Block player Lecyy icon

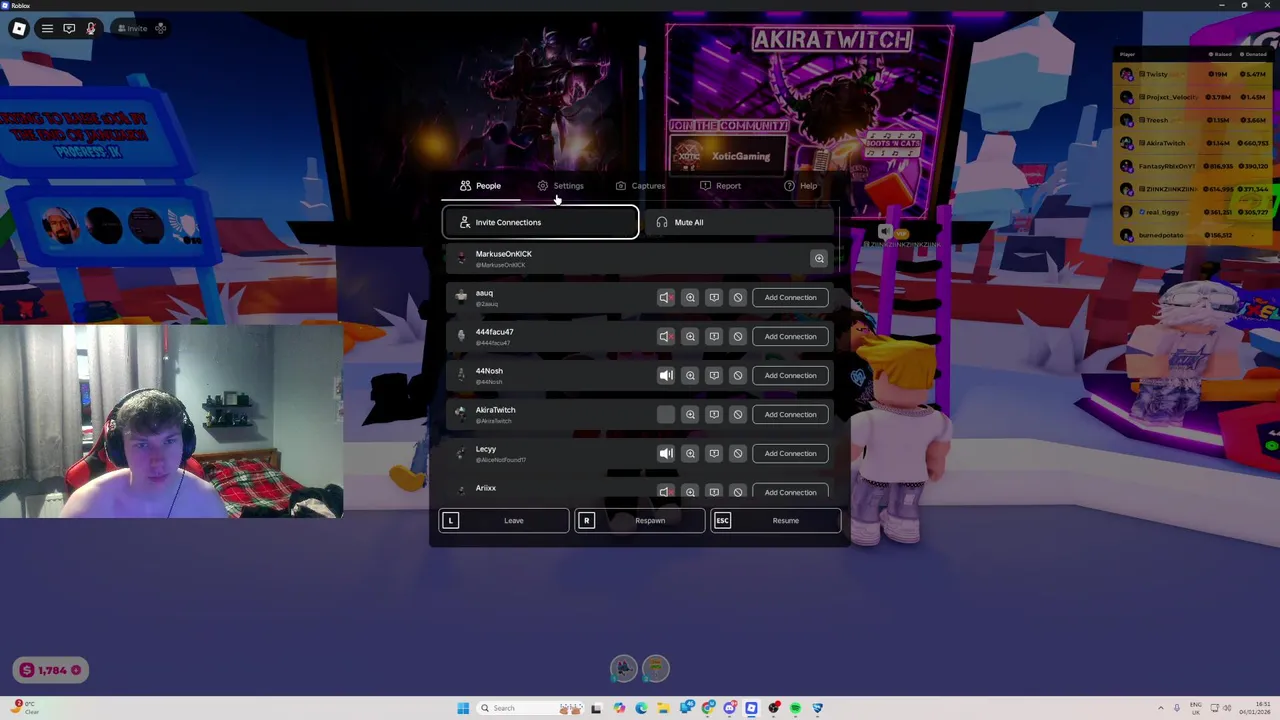[x=738, y=453]
